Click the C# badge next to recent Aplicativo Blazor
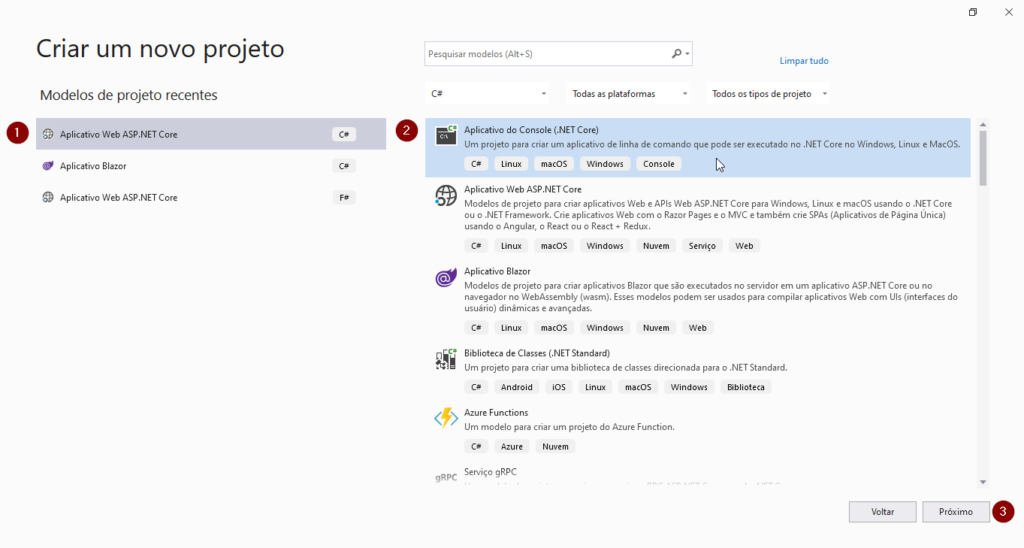The width and height of the screenshot is (1024, 548). [344, 166]
